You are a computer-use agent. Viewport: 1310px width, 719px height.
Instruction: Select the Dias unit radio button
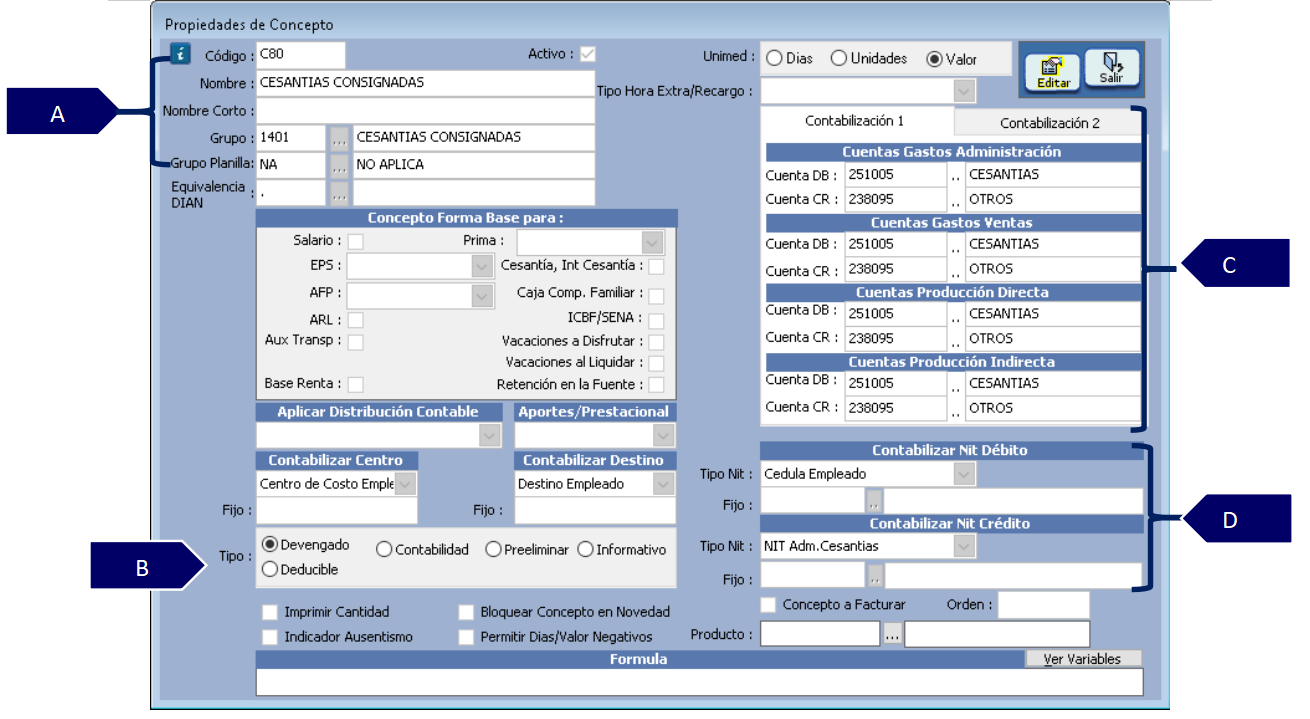click(x=774, y=59)
